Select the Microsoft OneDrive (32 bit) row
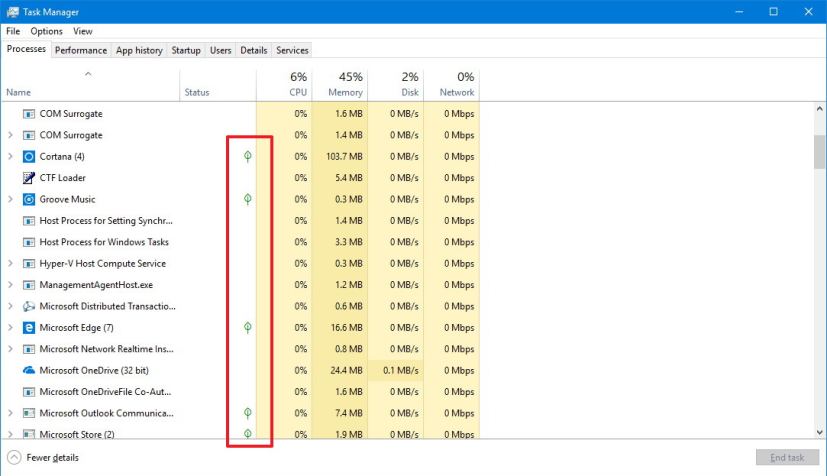Viewport: 827px width, 476px height. pyautogui.click(x=241, y=371)
